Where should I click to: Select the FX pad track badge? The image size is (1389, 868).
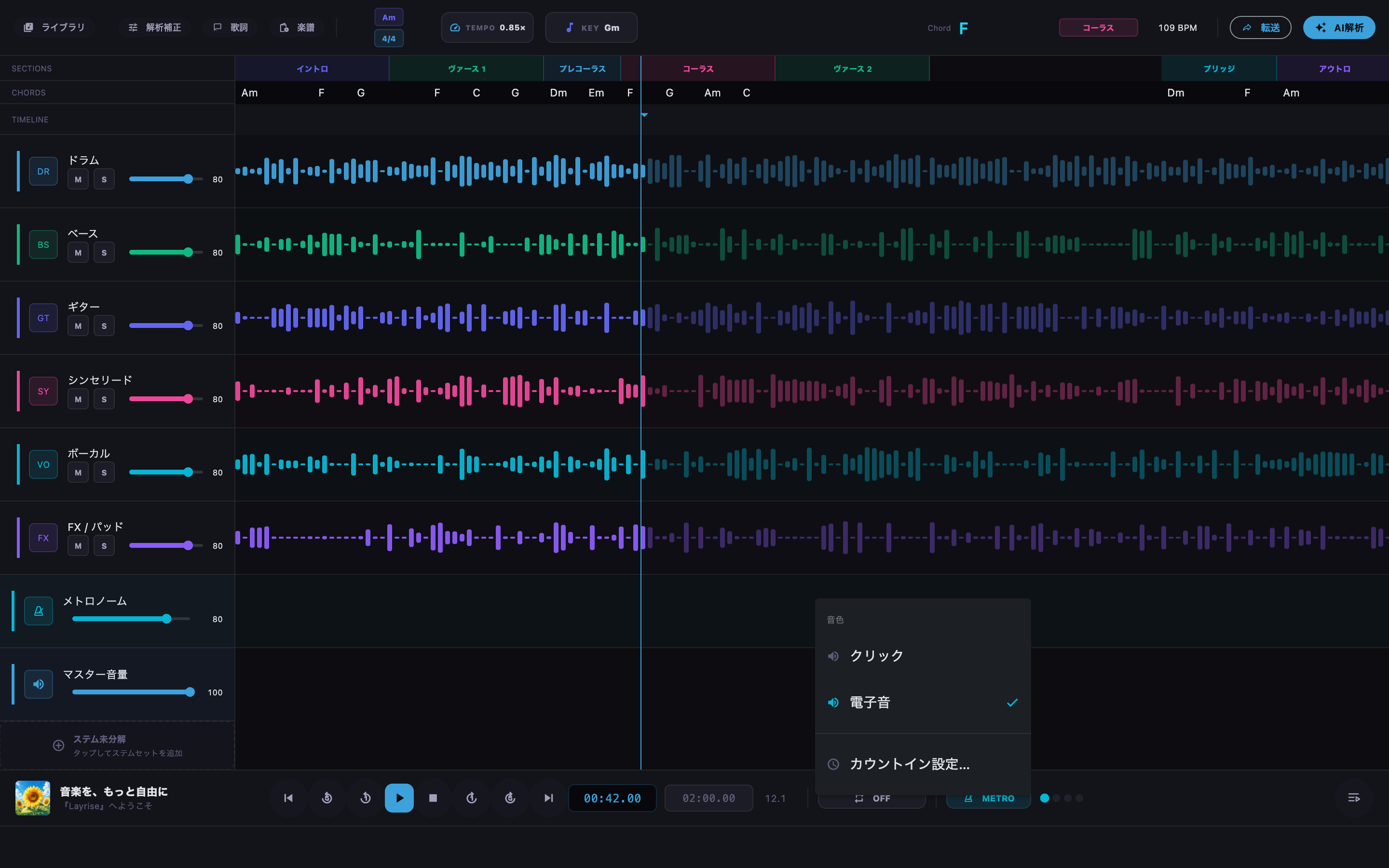click(x=43, y=538)
